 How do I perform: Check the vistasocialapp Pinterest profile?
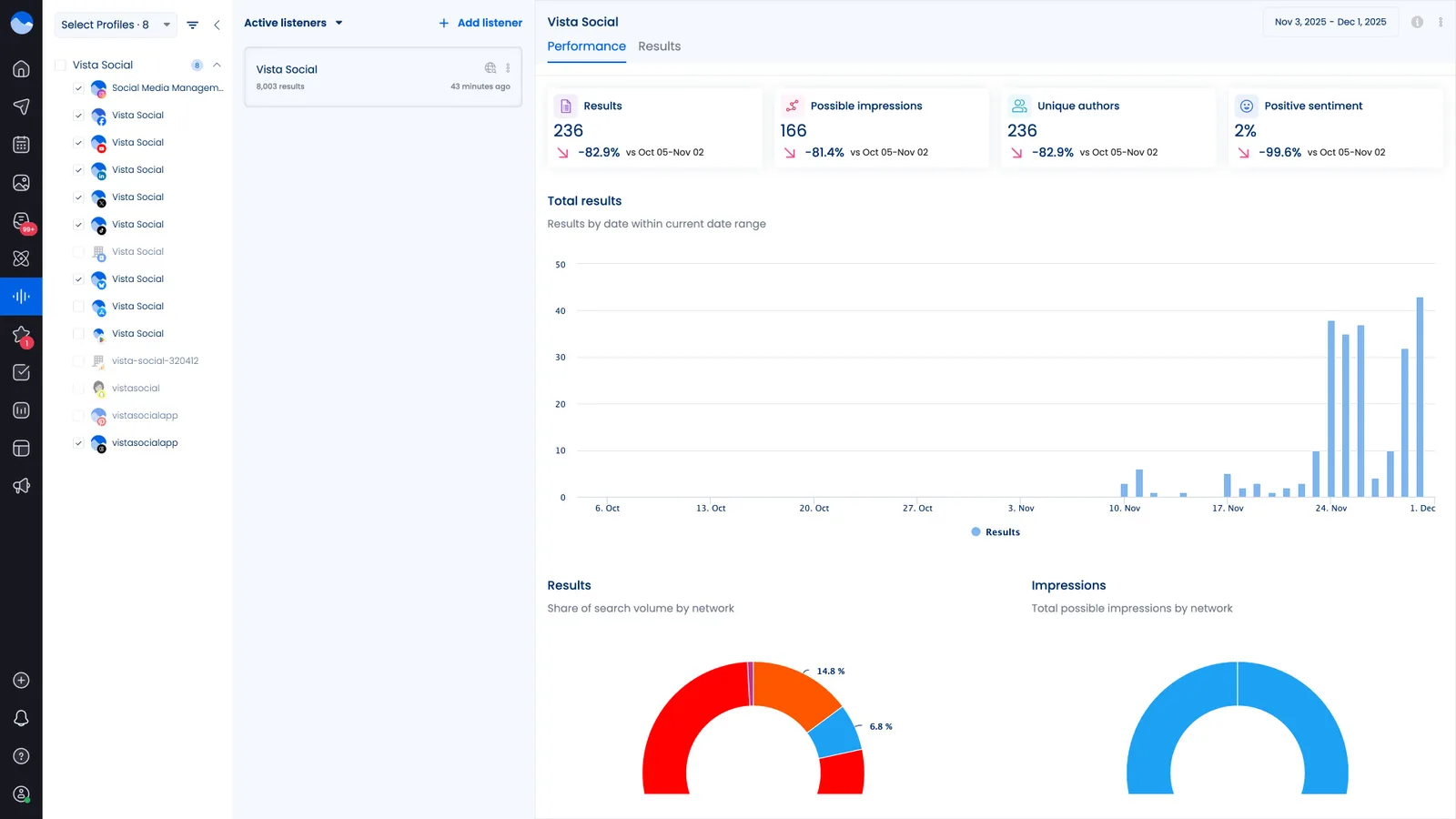tap(78, 415)
